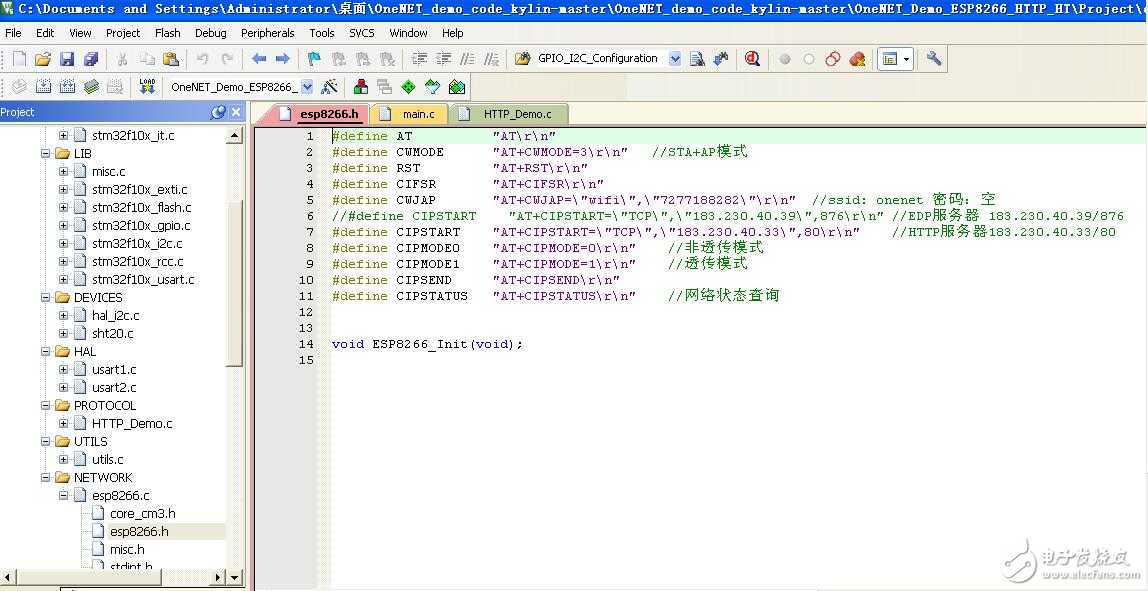The height and width of the screenshot is (591, 1148).
Task: Click on 'void ESP8266_Init(void);' line
Action: coord(428,344)
